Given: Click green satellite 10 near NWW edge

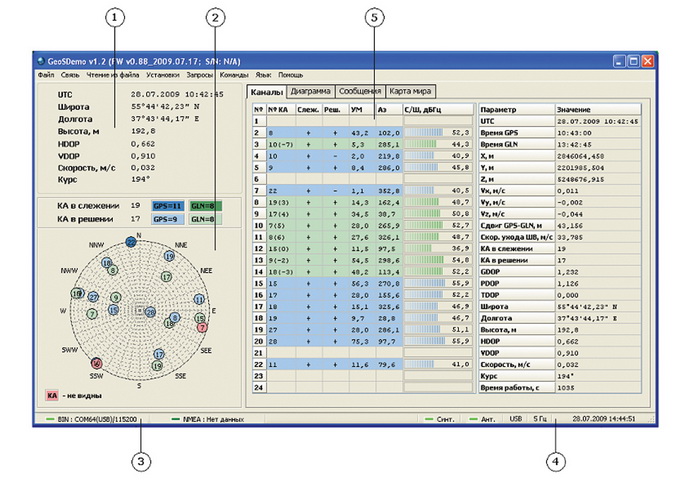Looking at the screenshot, I should (77, 293).
